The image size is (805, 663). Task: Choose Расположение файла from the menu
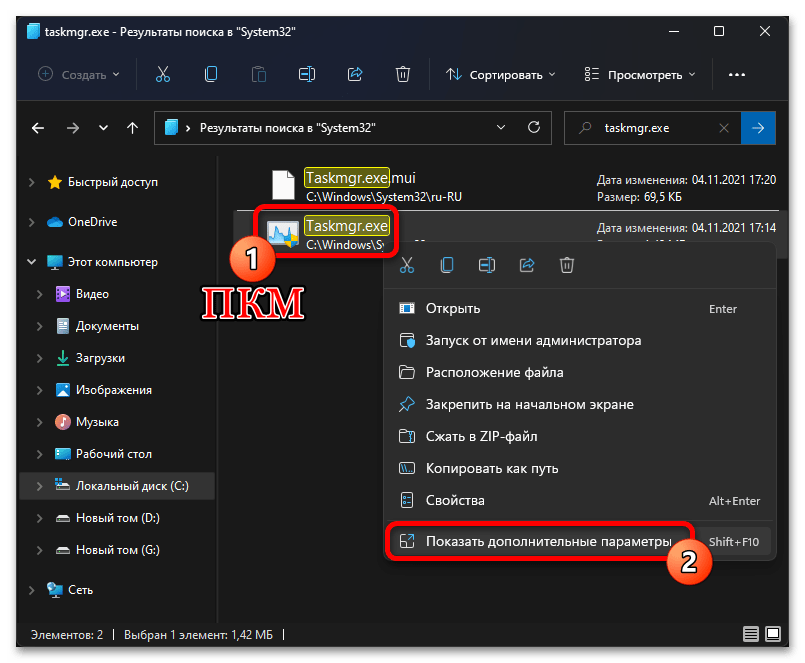(x=579, y=372)
